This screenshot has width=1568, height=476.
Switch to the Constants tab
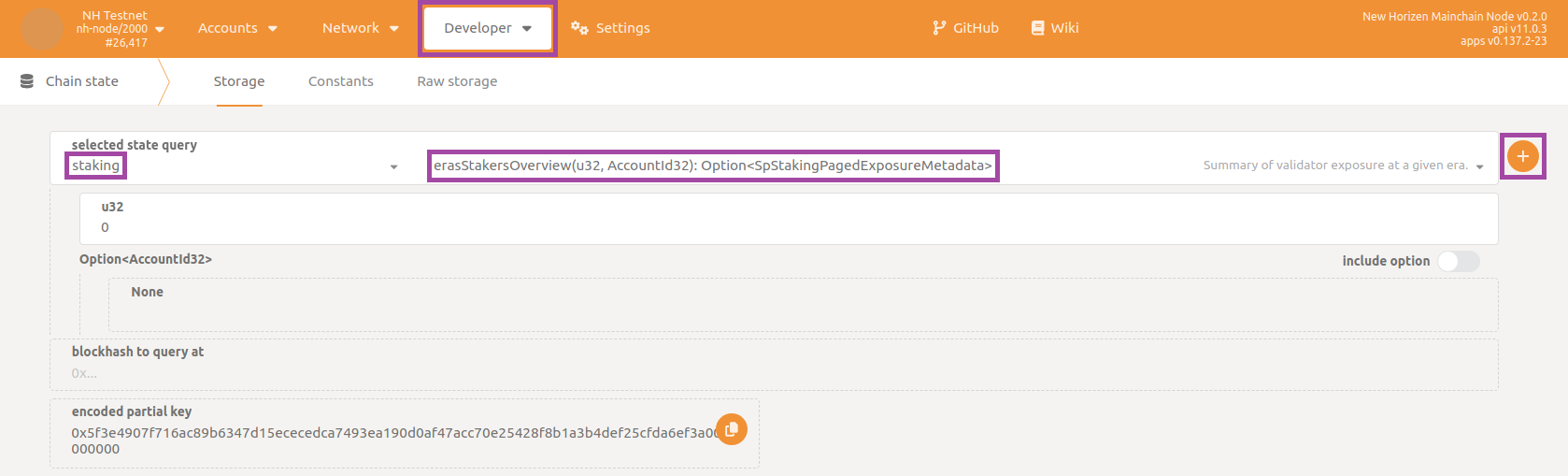(340, 81)
